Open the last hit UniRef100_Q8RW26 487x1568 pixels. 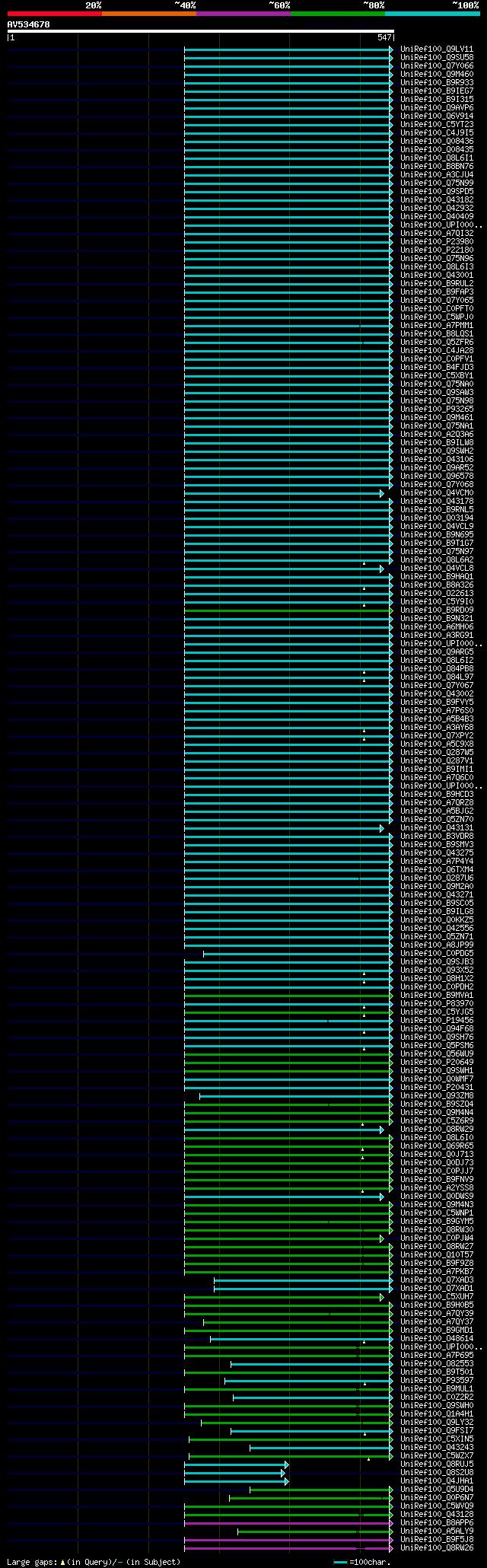[x=437, y=1547]
